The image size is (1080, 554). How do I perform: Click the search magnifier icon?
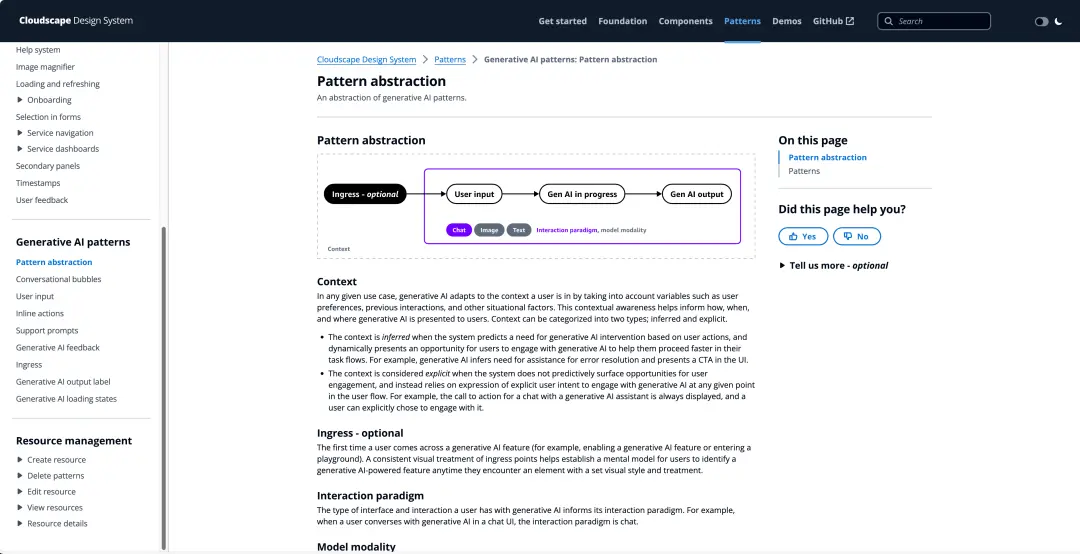889,21
